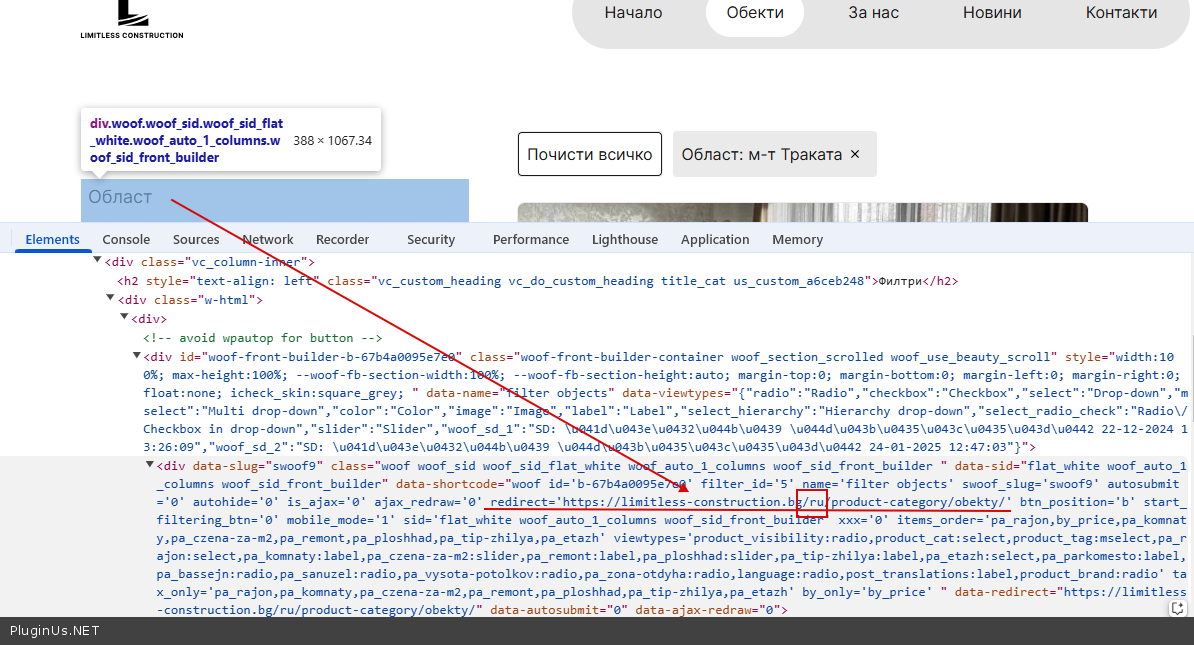Collapse the plain div node under w-html
Image resolution: width=1194 pixels, height=645 pixels.
124,319
